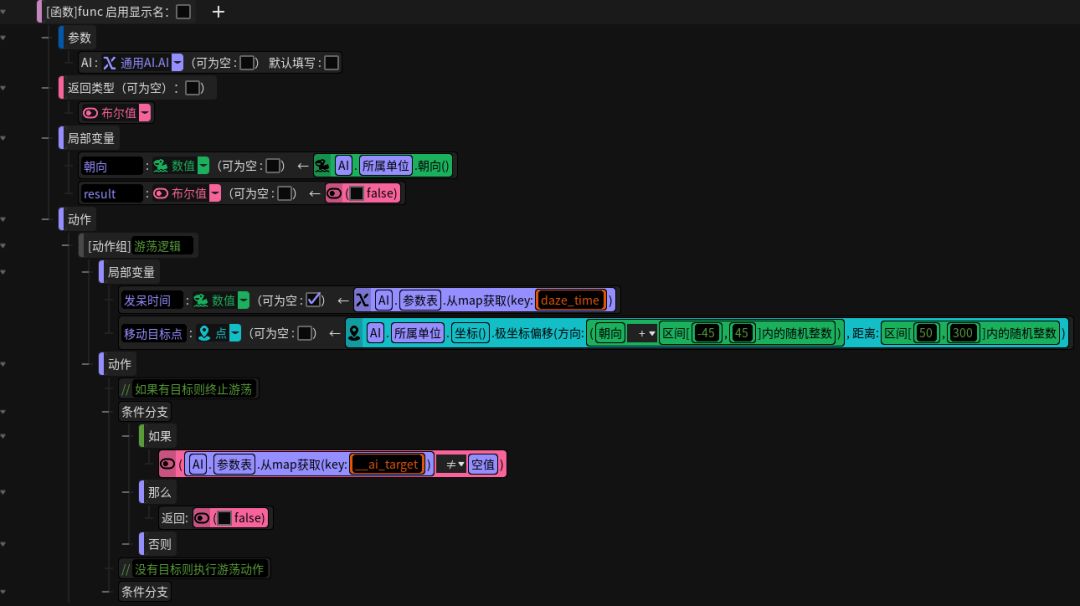The image size is (1080, 606).
Task: Click the AI type icon before 通用AI.AI
Action: (x=110, y=63)
